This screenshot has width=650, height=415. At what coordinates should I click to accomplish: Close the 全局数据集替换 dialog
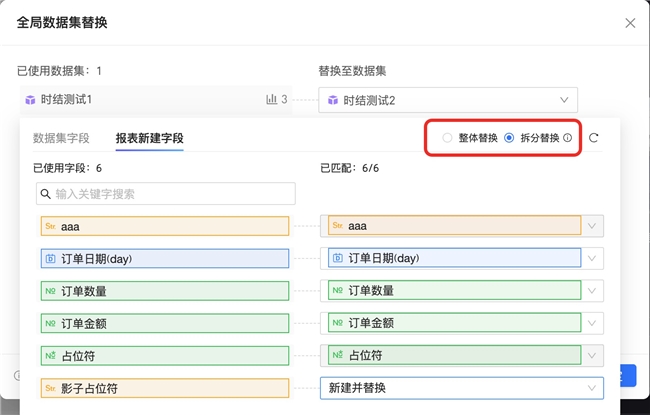coord(629,22)
